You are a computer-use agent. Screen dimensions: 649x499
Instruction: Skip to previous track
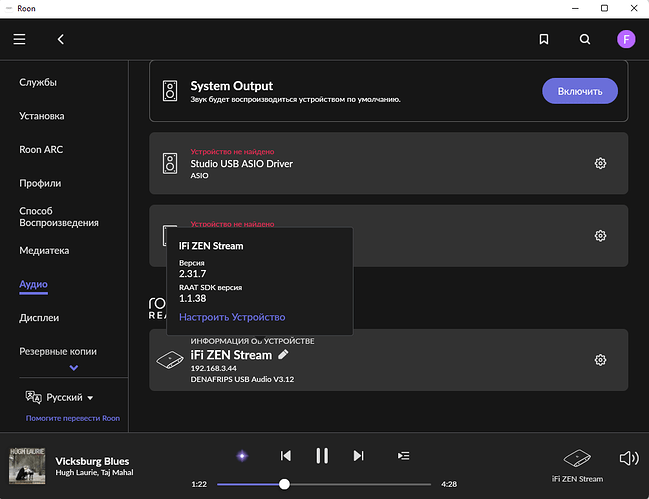tap(286, 456)
